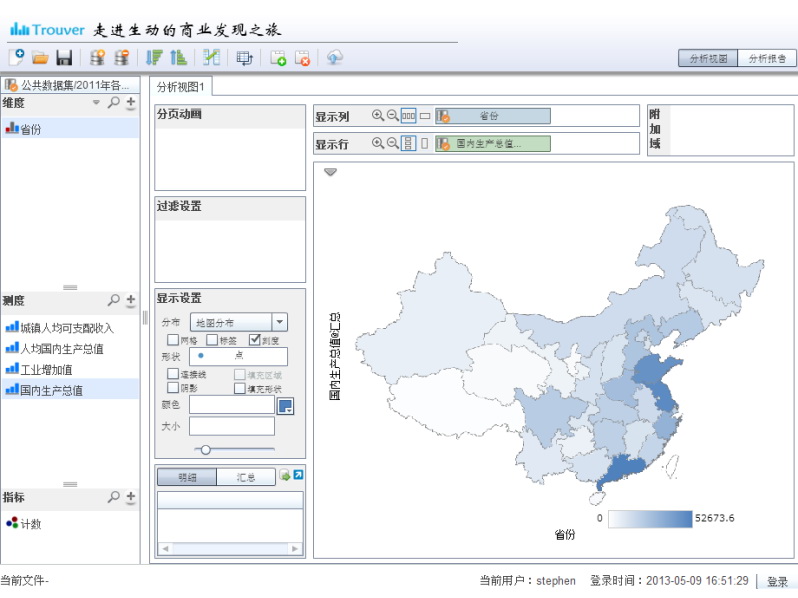
Task: Click the map color legend gradient bar
Action: [x=650, y=519]
